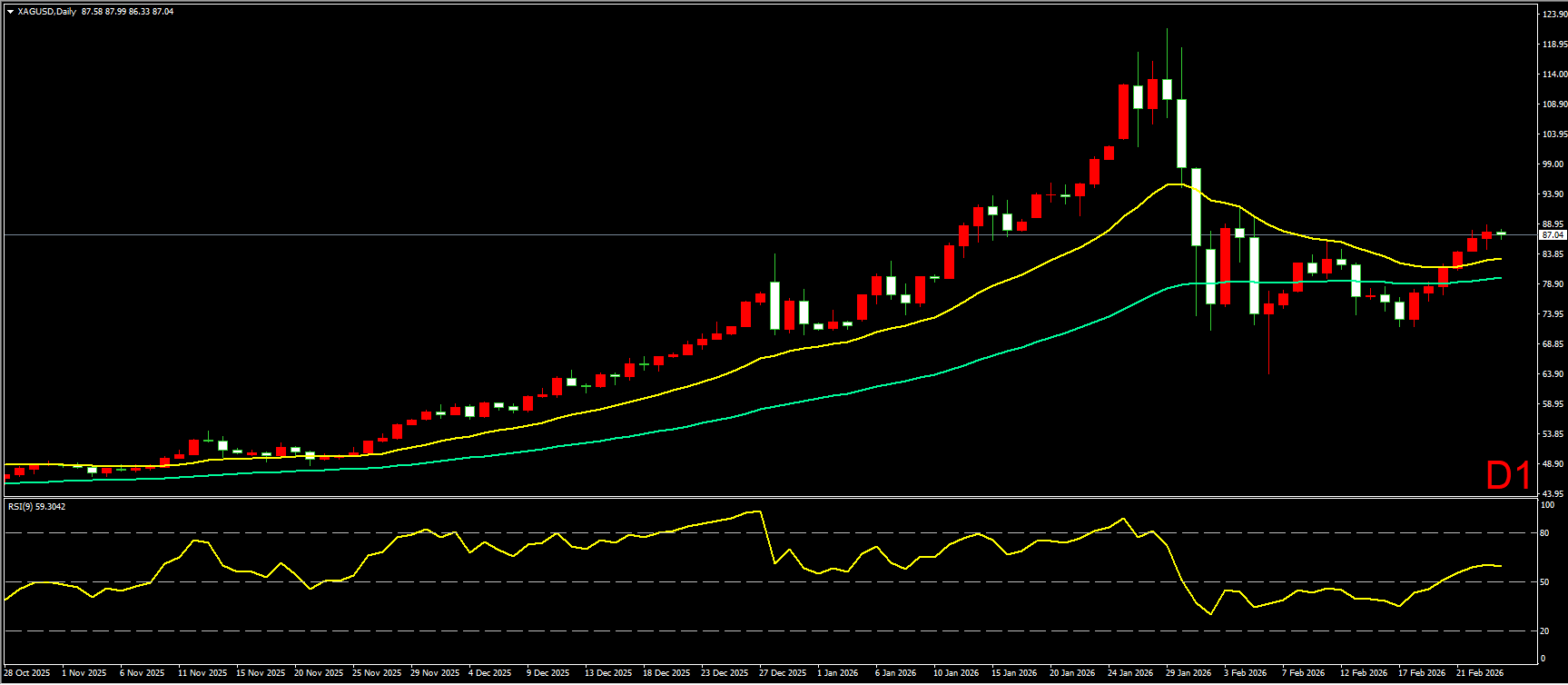
Task: Click the RSI scale value 50
Action: tap(1544, 582)
